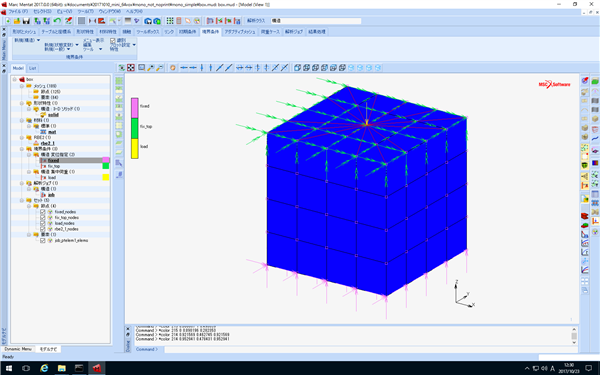Screen dimensions: 600x375
Task: Collapse the メッシュ tree node
Action: pyautogui.click(x=22, y=86)
